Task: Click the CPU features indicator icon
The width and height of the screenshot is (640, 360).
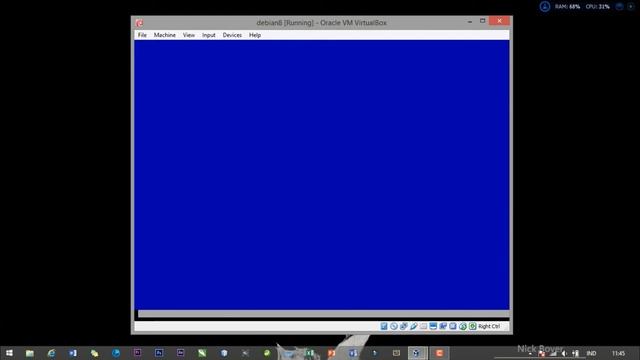Action: pos(453,326)
